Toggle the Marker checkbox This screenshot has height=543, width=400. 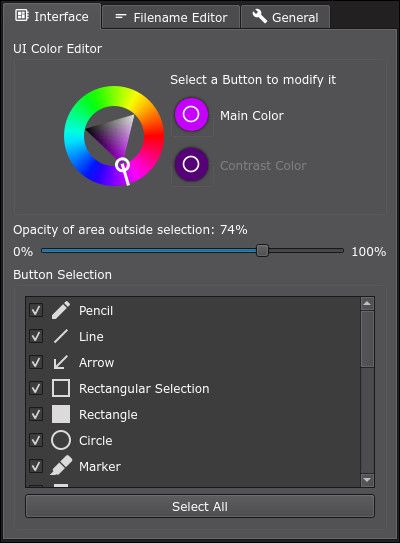point(36,466)
